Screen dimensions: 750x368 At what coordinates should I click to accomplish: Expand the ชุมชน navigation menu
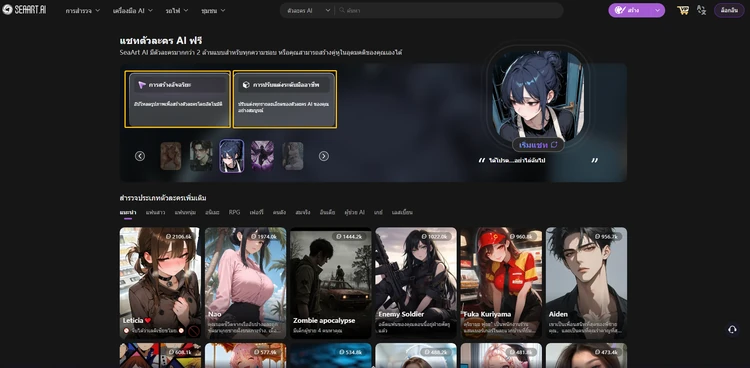[x=213, y=10]
